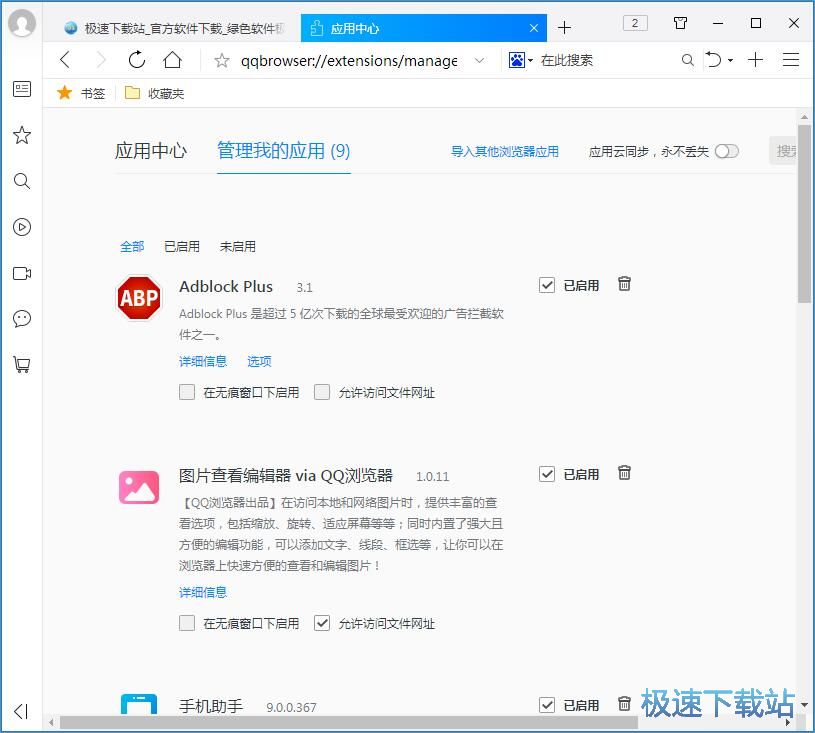Screen dimensions: 815x733
Task: Open 应用中心 section heading
Action: pos(151,151)
